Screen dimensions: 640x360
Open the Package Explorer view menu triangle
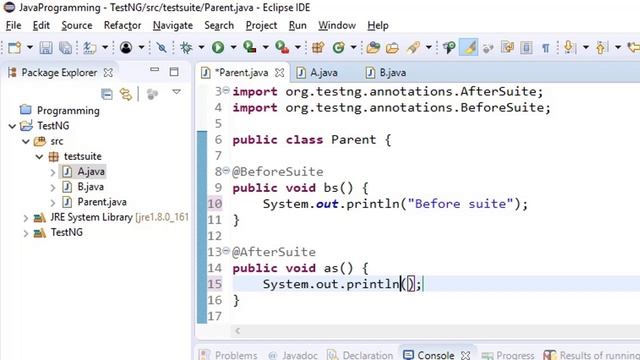[176, 92]
